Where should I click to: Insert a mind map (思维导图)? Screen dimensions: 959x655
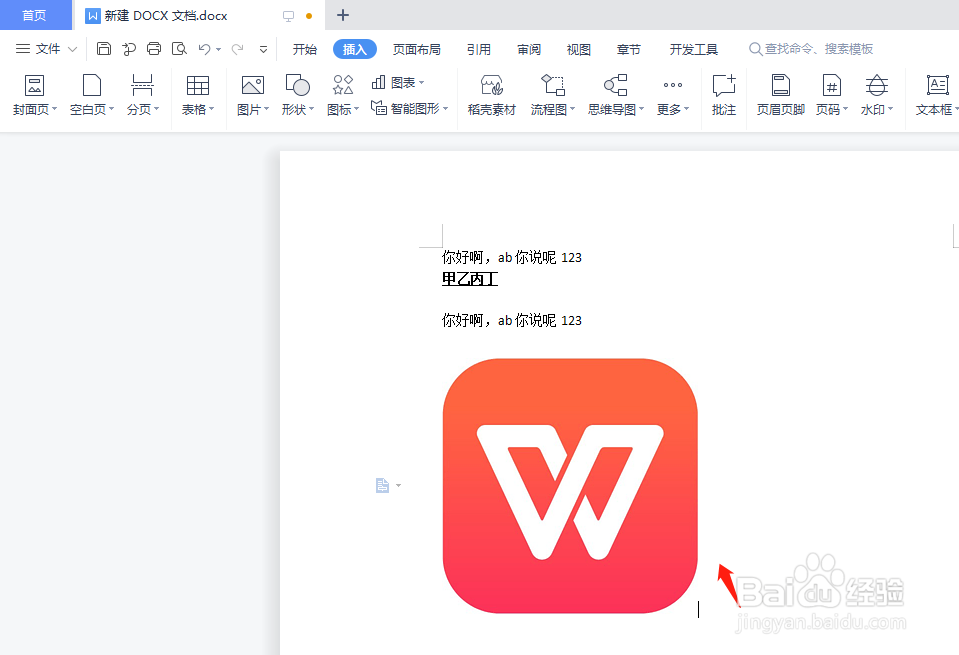pyautogui.click(x=616, y=95)
